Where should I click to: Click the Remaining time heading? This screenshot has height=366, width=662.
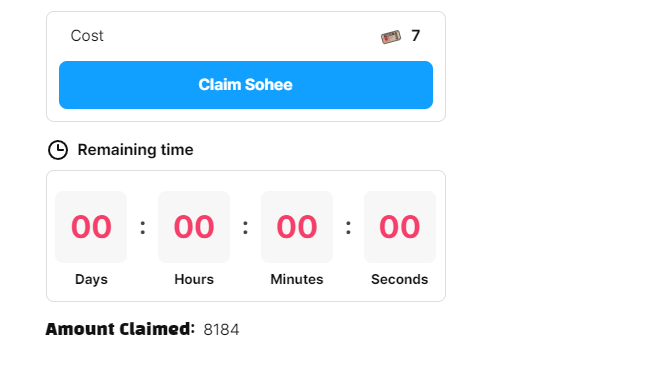(136, 150)
